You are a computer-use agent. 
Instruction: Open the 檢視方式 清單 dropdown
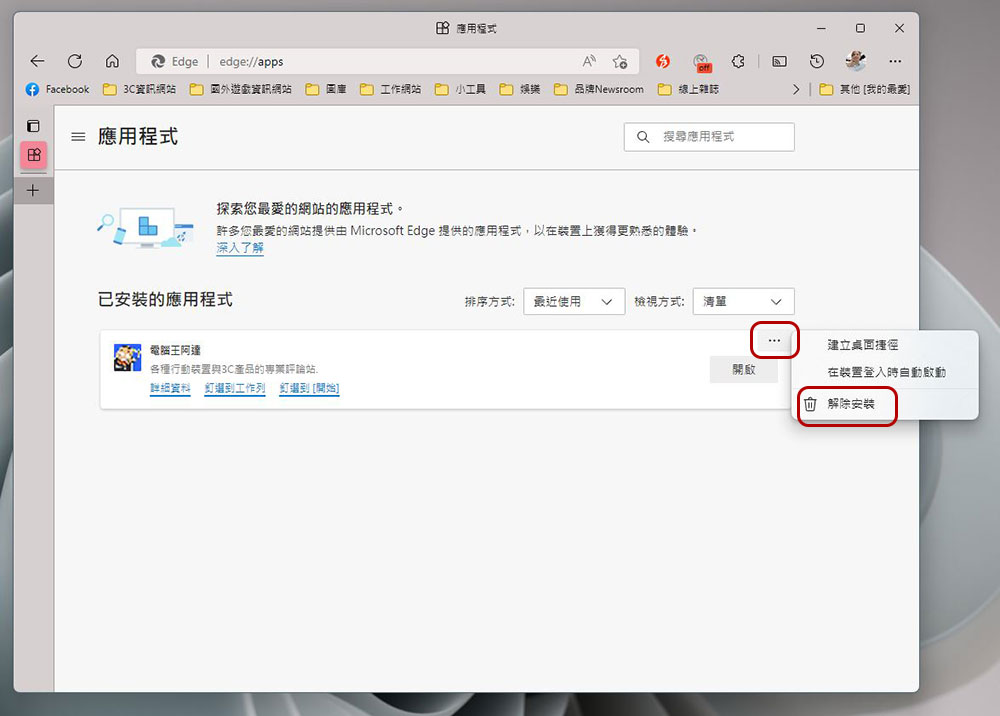[743, 301]
